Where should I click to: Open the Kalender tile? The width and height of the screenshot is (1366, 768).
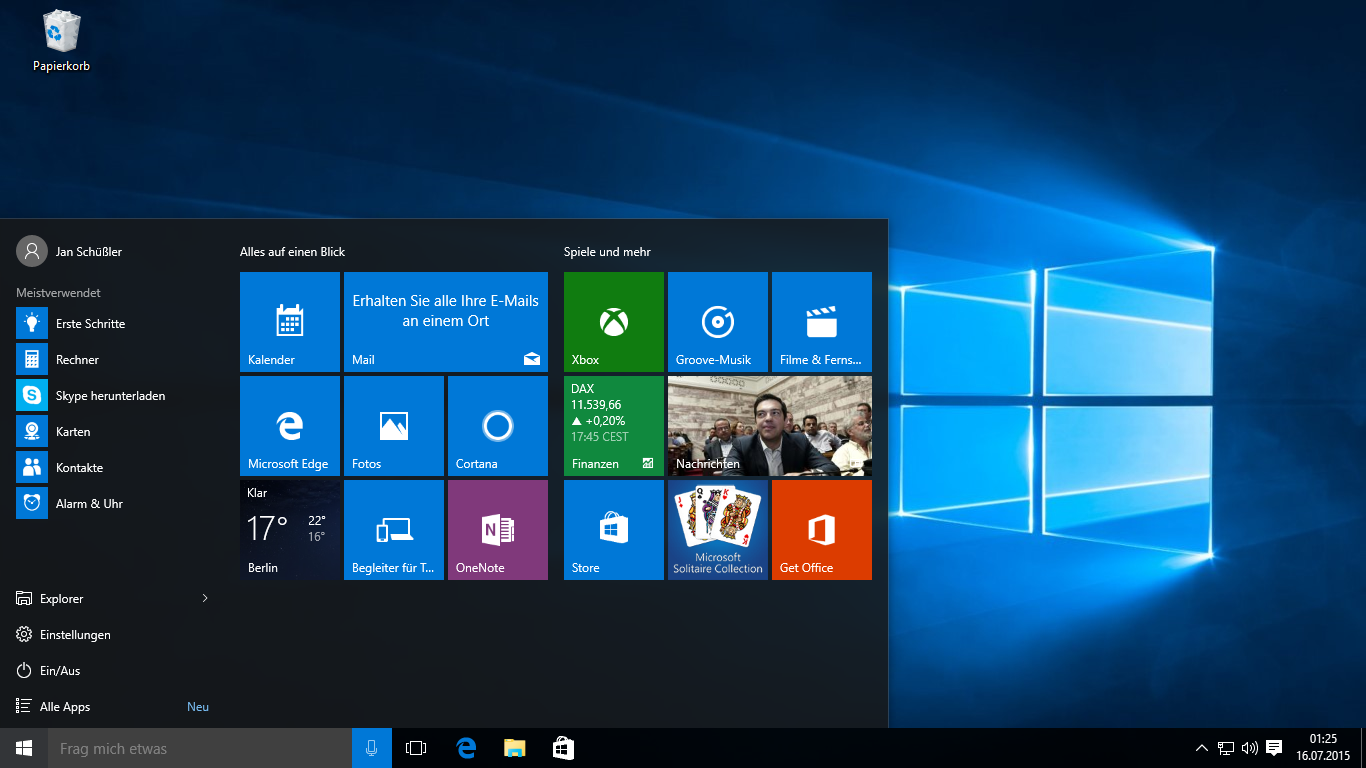(289, 322)
